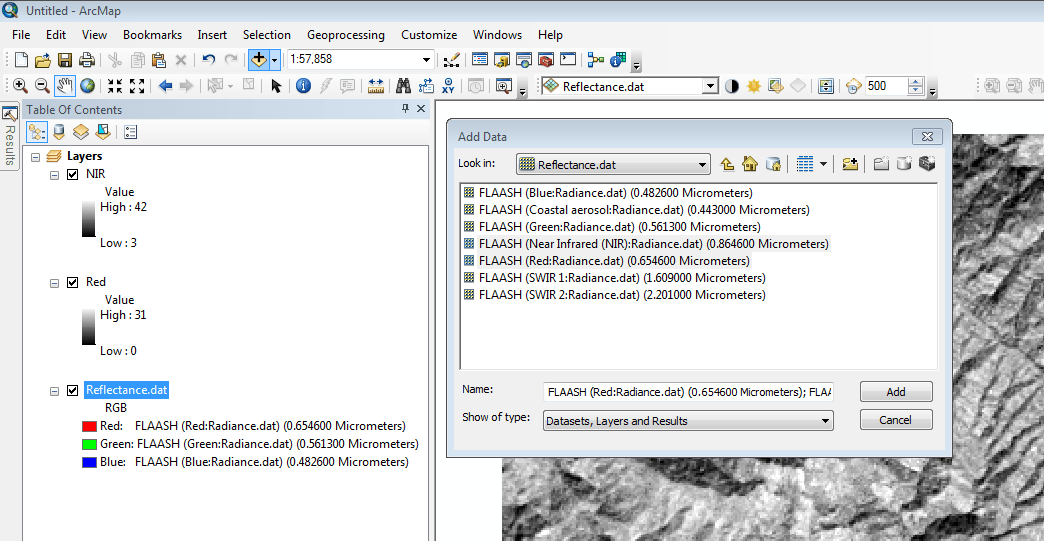This screenshot has width=1044, height=541.
Task: Go to Home folder in Add Data
Action: (750, 164)
